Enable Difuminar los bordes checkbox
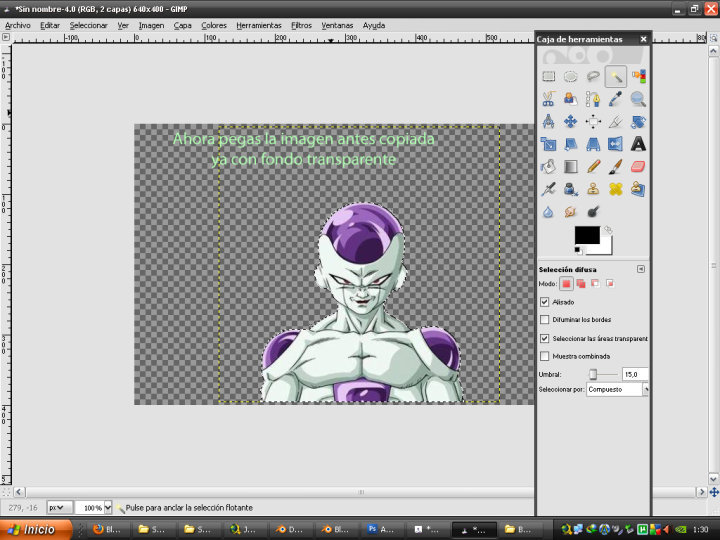Screen dimensions: 720x540 [x=545, y=320]
